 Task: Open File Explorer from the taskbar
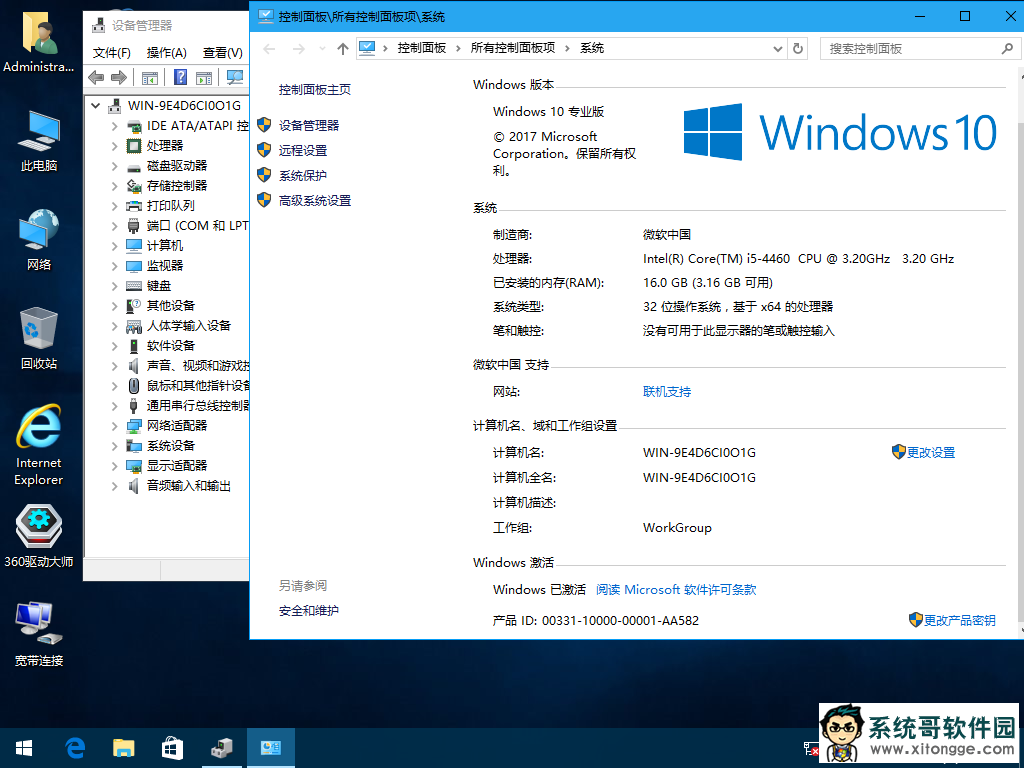(x=123, y=748)
